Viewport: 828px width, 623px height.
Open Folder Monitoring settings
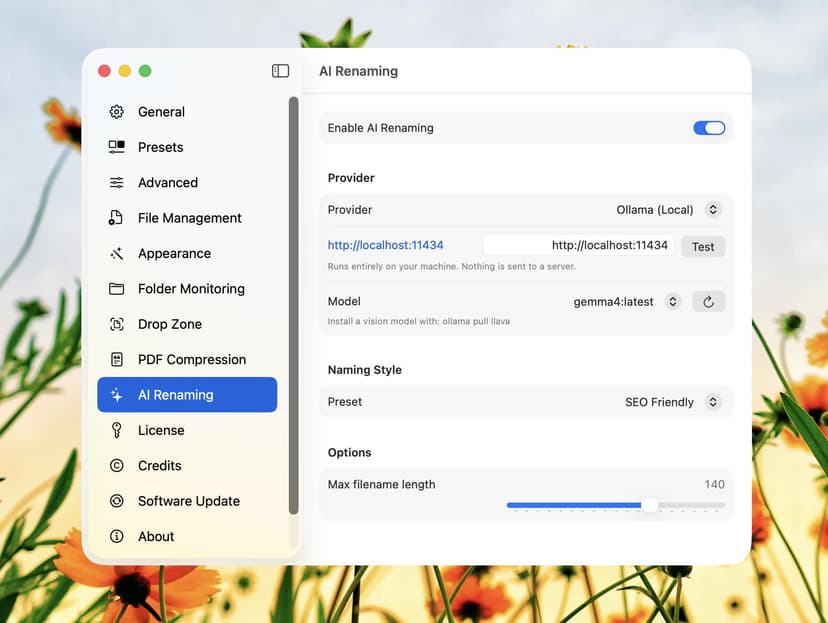click(x=187, y=289)
